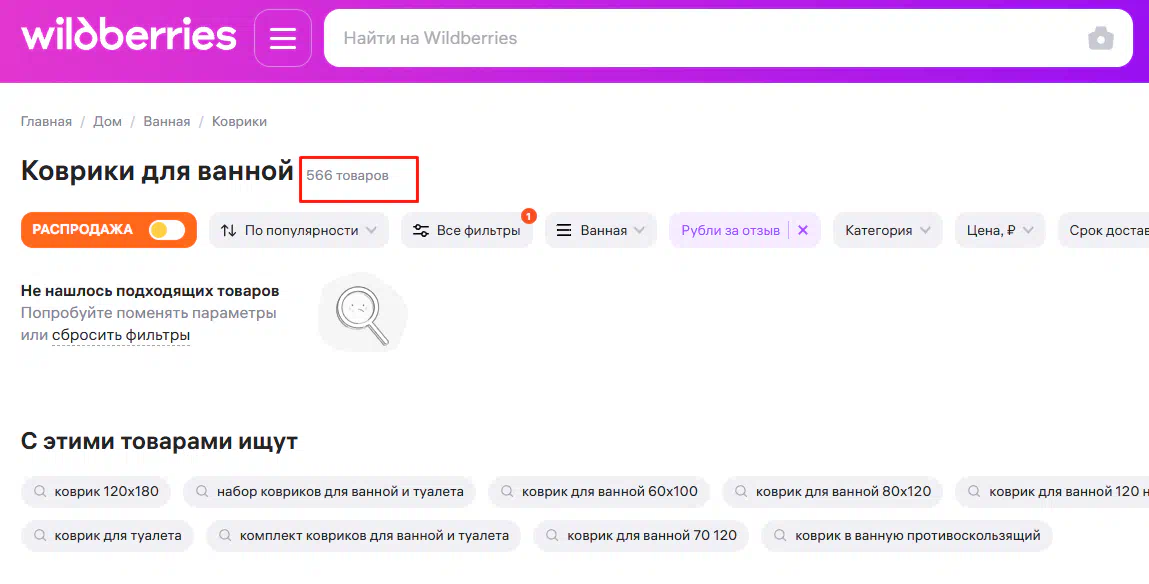This screenshot has width=1149, height=584.
Task: Open 'Все фильтры' panel
Action: [x=467, y=230]
